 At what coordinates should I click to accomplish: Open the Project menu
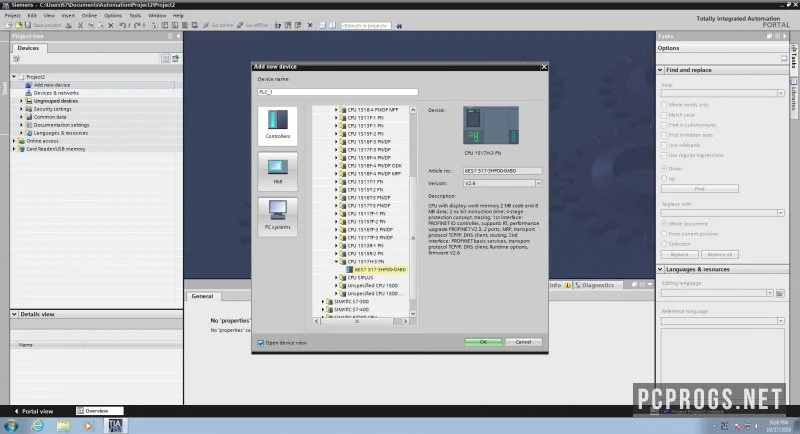click(12, 16)
